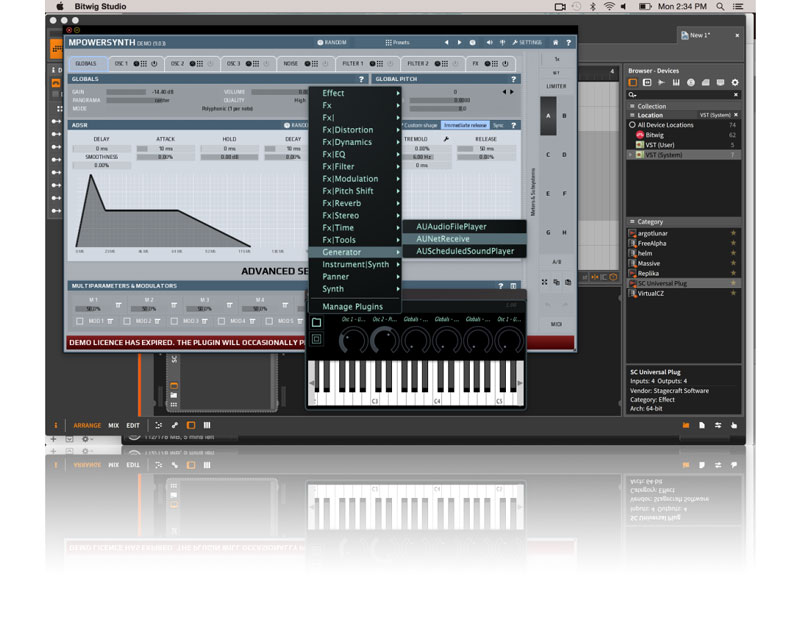Select the Bitwig device location

(x=684, y=135)
